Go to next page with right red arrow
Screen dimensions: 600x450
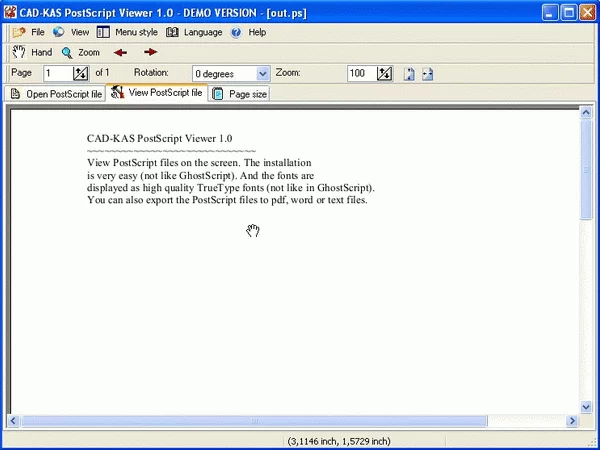150,52
